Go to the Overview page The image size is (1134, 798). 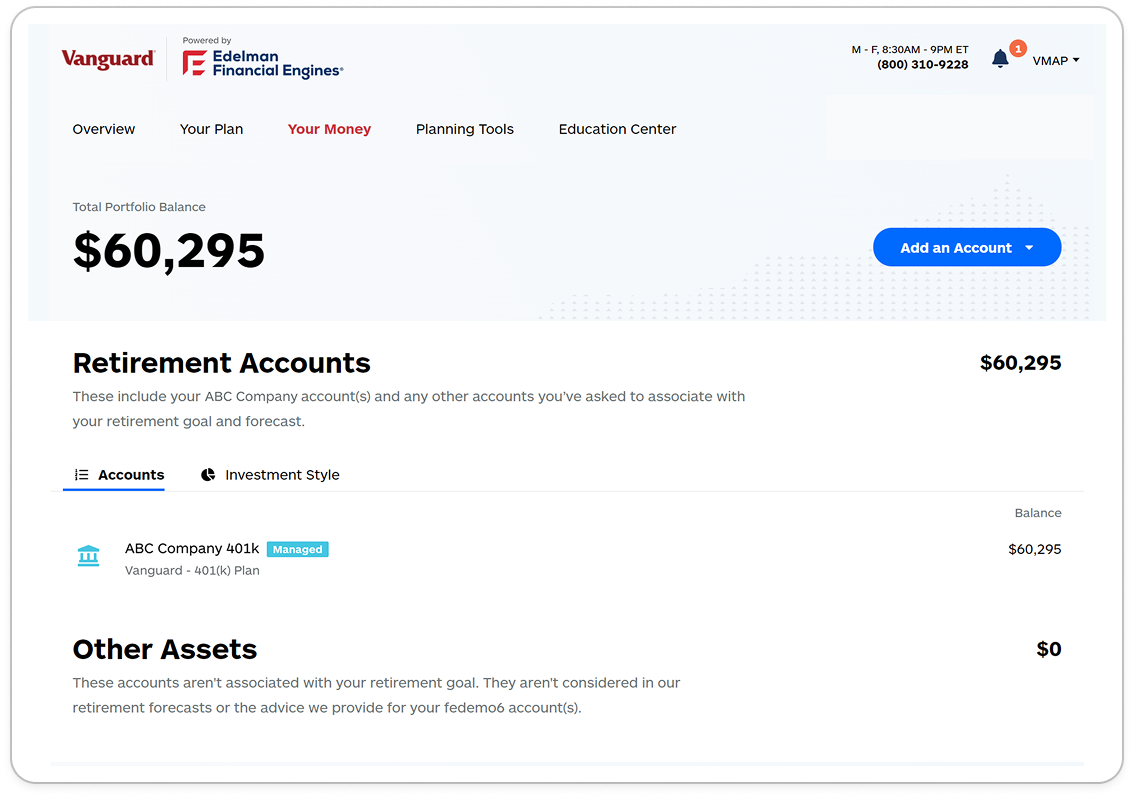coord(104,129)
